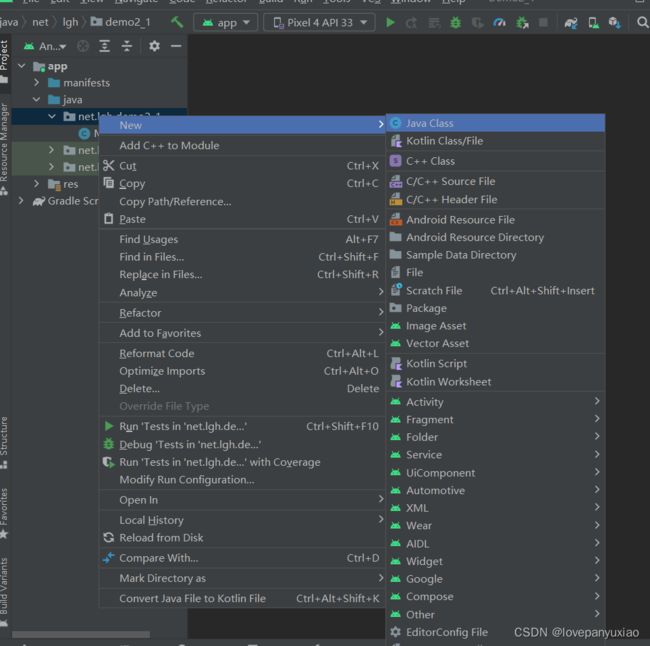
Task: Click the Search Everywhere magnifier icon
Action: (642, 22)
